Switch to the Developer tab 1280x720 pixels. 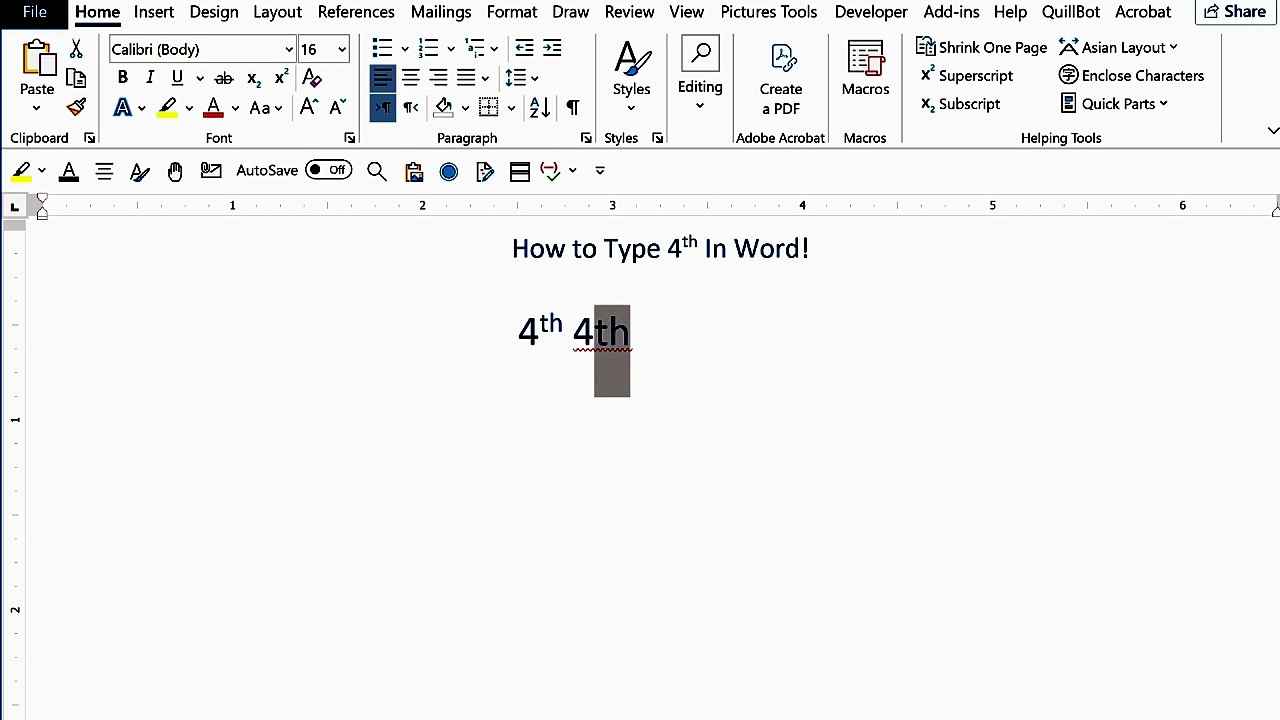click(871, 12)
